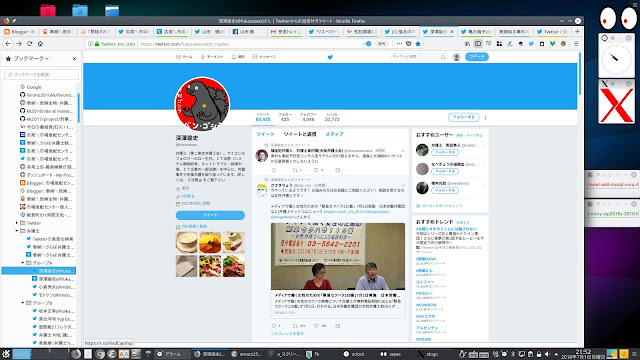The height and width of the screenshot is (360, 640).
Task: Open the profile three-dot more options
Action: (x=485, y=117)
